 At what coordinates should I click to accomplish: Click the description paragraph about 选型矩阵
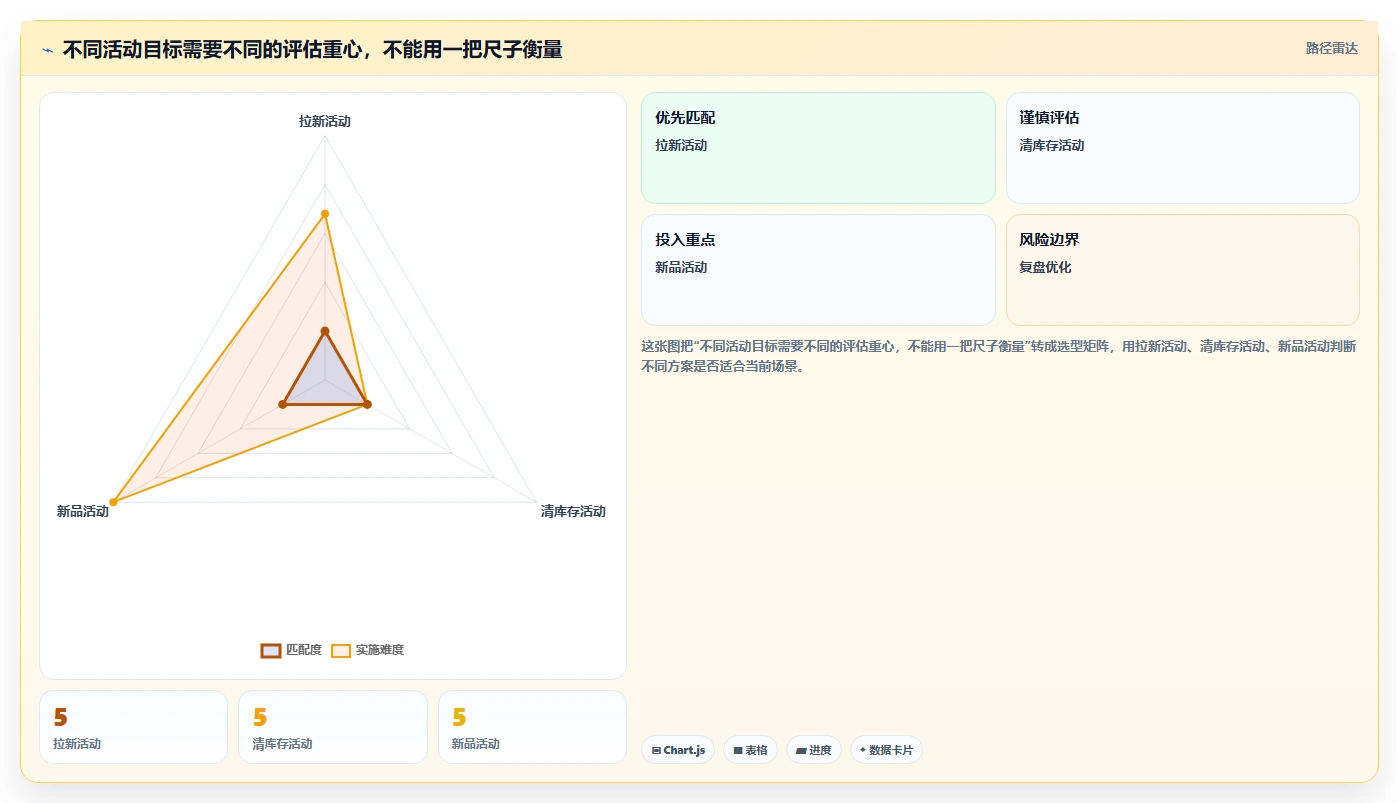pyautogui.click(x=998, y=356)
